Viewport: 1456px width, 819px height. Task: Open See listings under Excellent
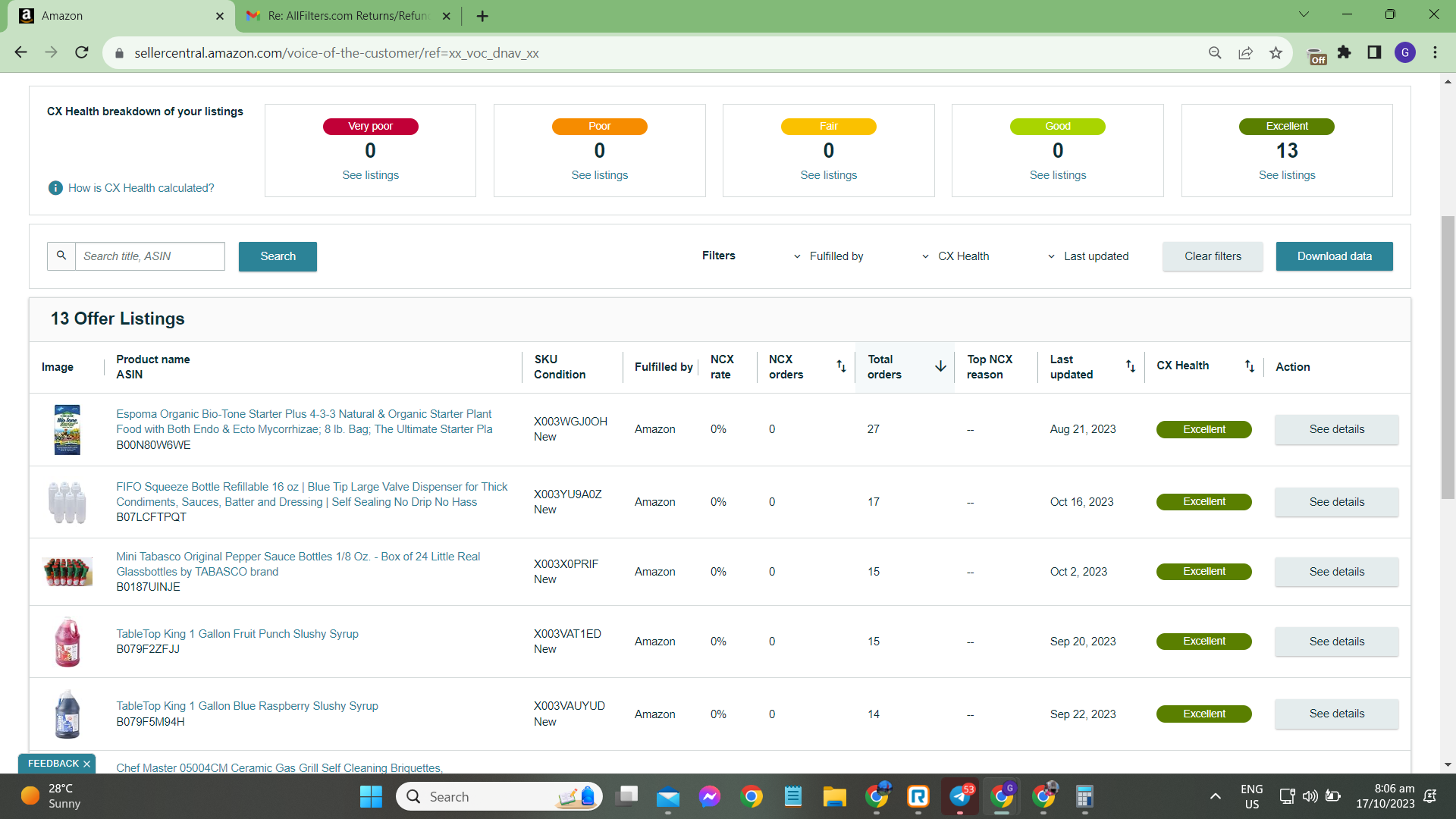tap(1287, 175)
